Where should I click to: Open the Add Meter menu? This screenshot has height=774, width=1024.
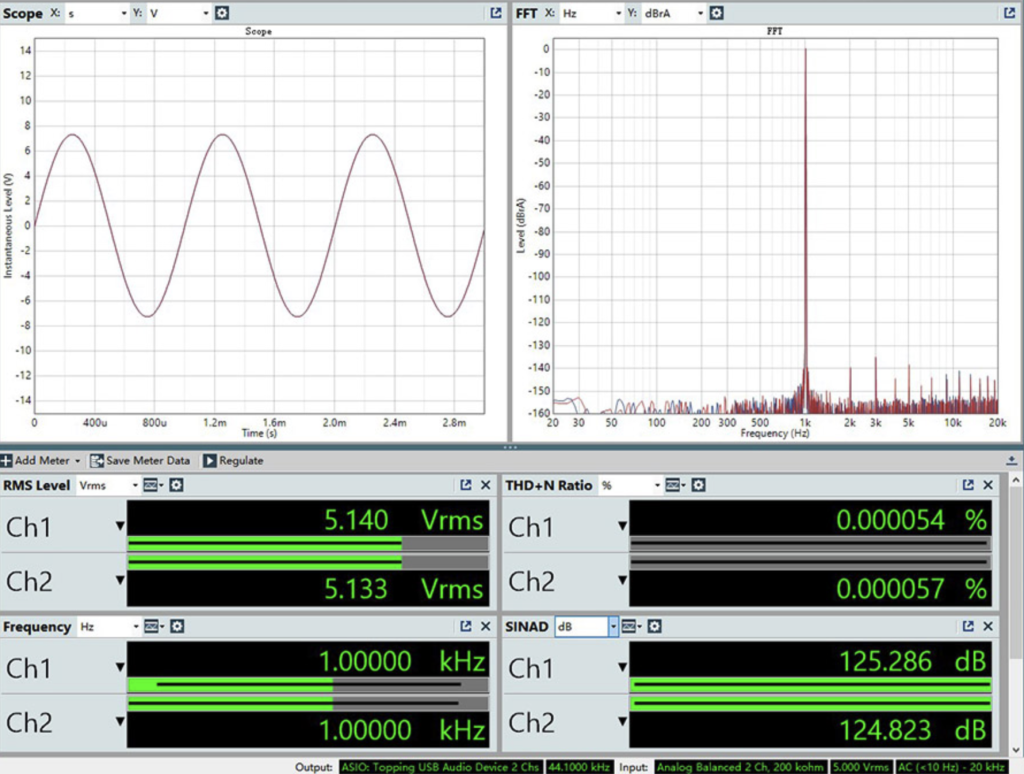tap(41, 461)
